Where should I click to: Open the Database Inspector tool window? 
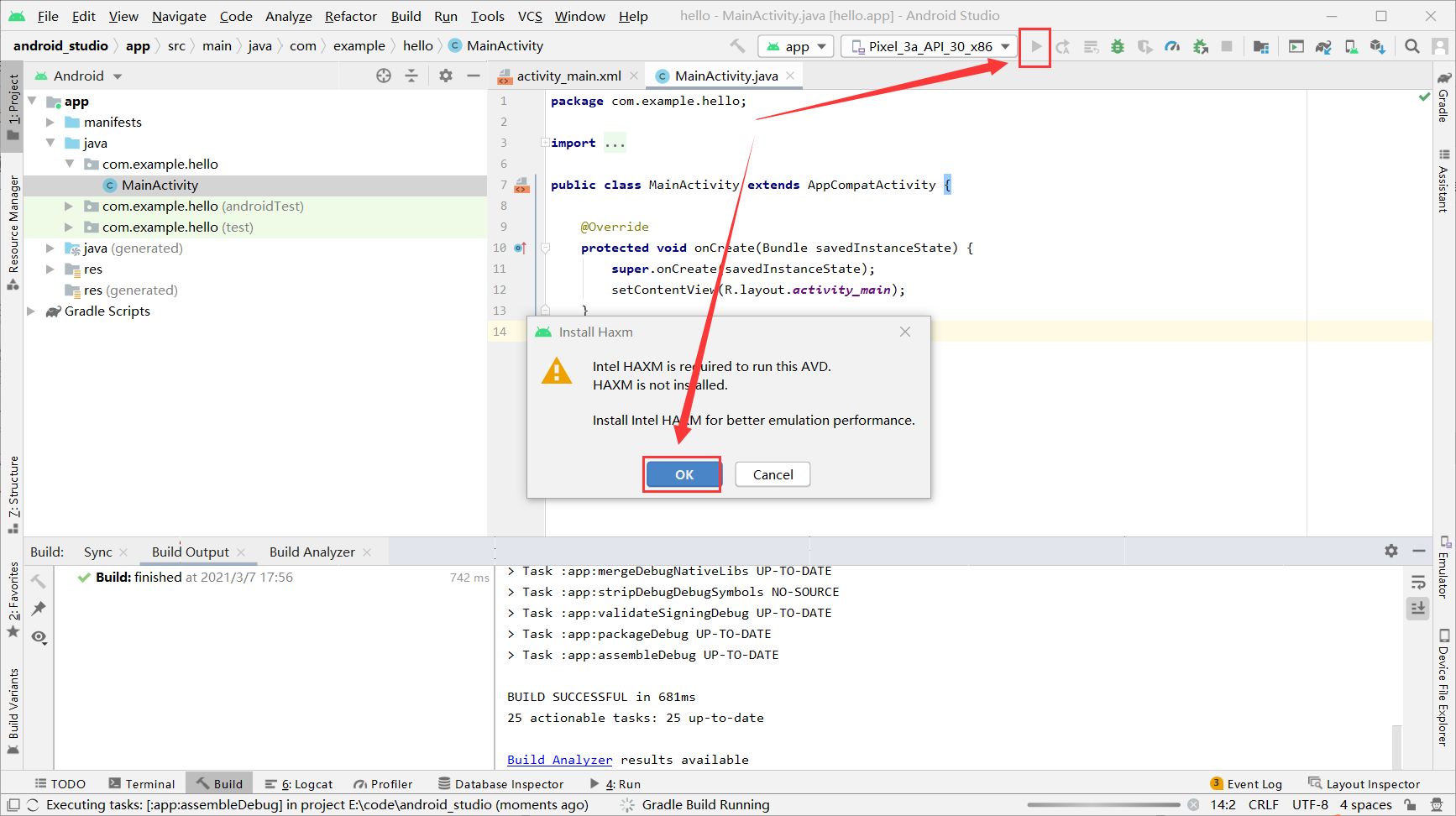(x=500, y=783)
